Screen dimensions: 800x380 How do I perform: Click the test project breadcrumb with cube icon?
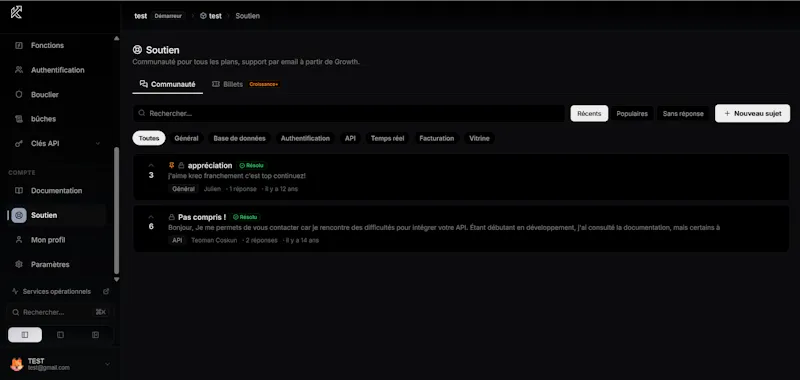[211, 16]
